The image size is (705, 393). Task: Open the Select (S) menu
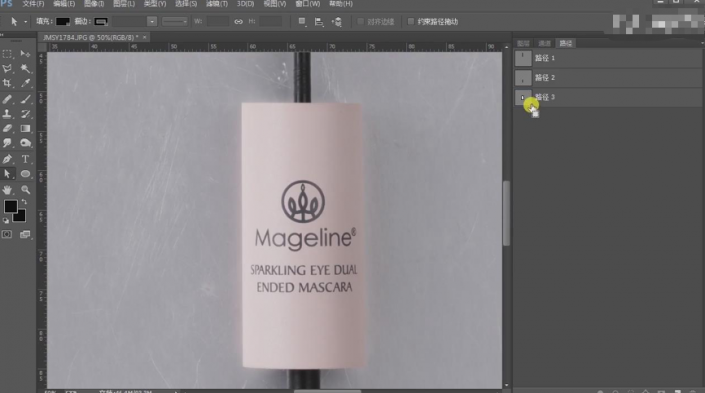tap(186, 4)
